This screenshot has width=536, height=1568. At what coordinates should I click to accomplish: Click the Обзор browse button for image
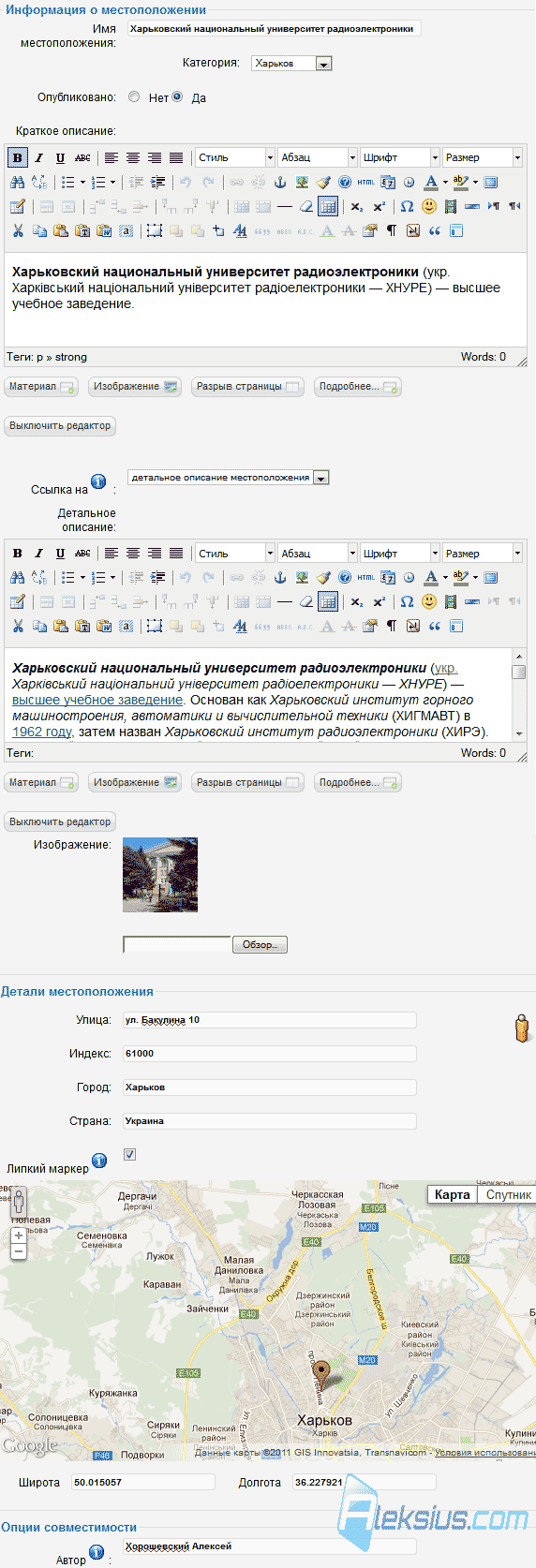pyautogui.click(x=260, y=945)
